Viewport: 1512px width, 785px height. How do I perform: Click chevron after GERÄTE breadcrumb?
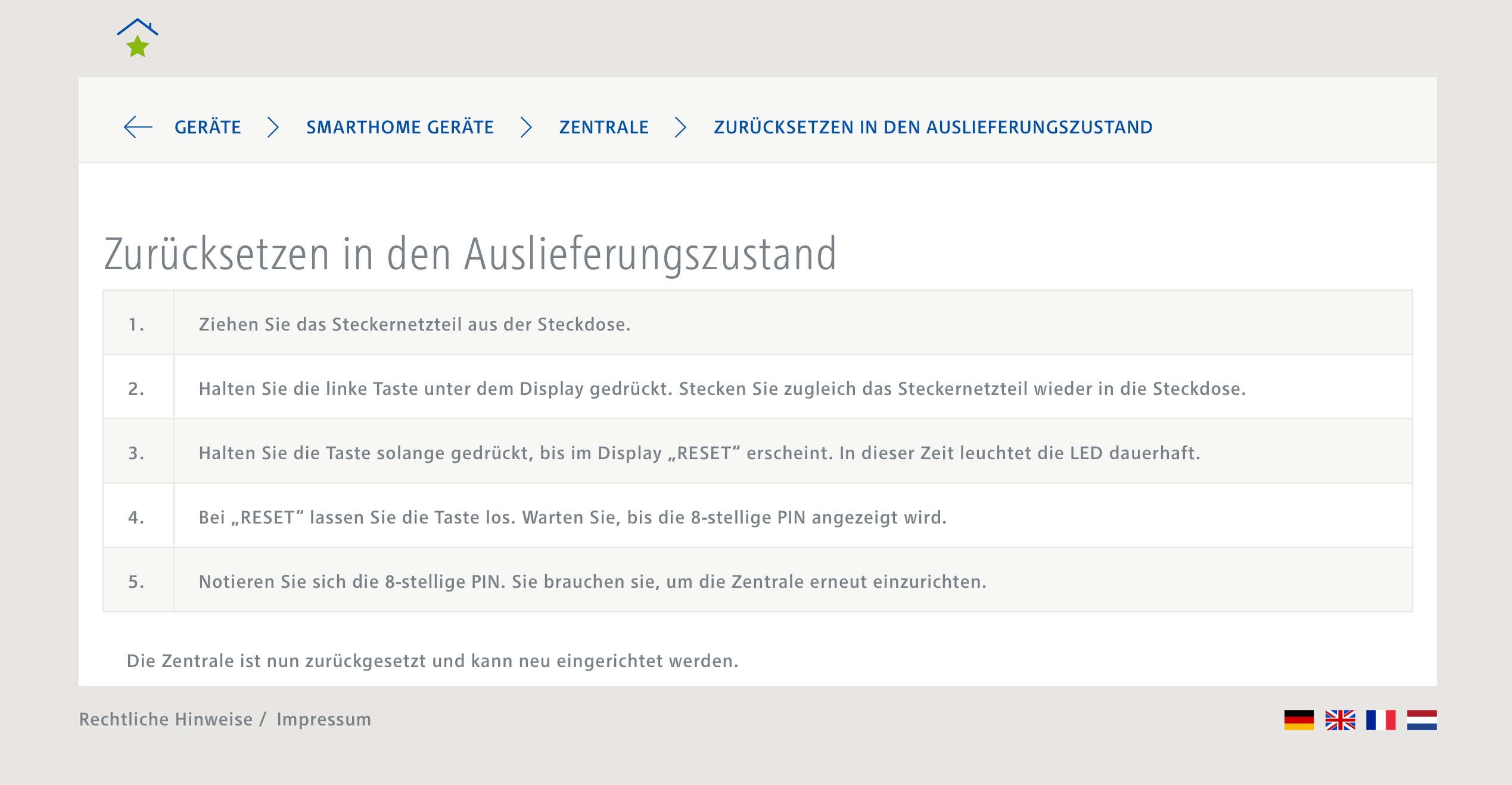(x=273, y=127)
